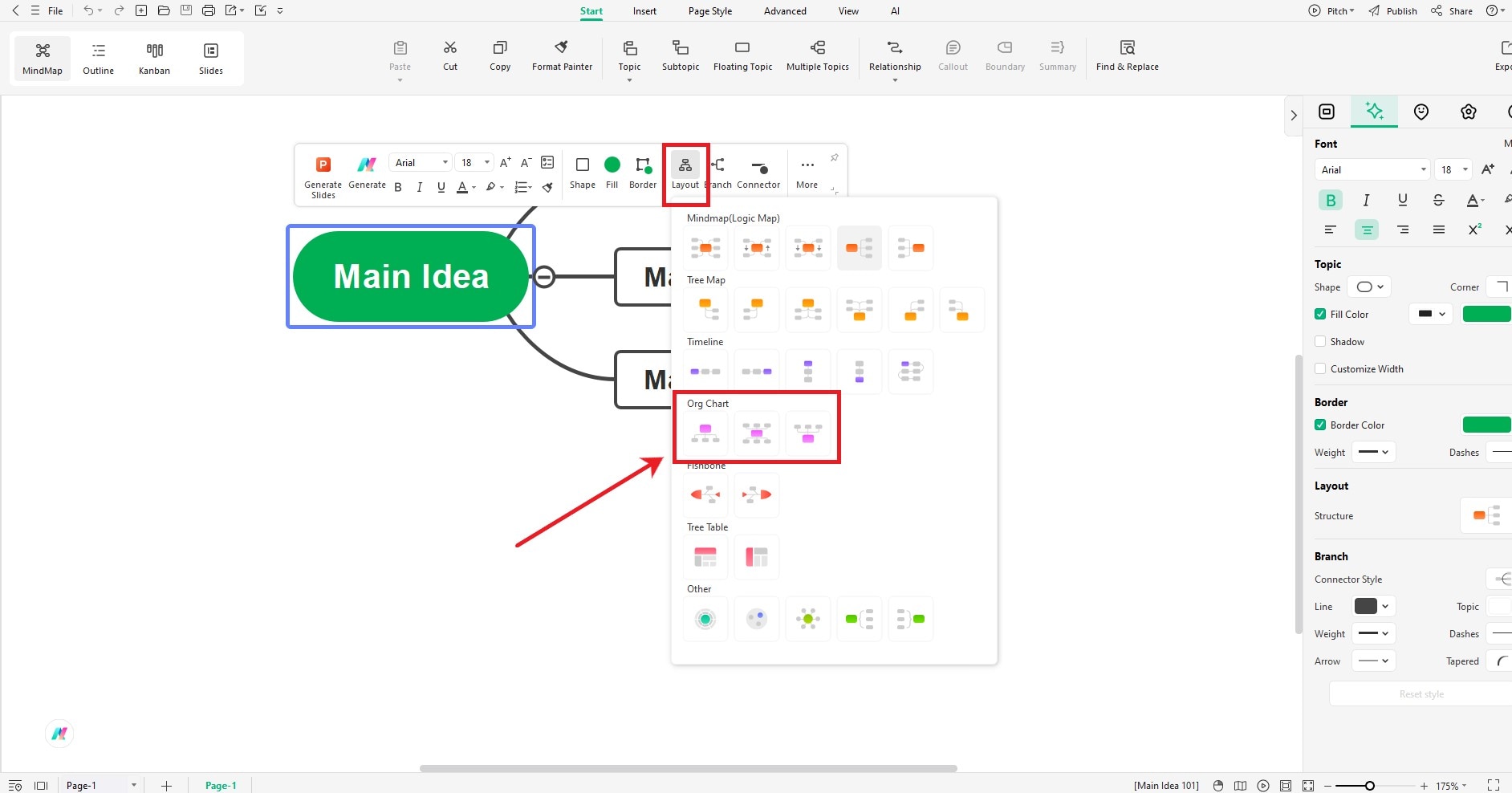1512x793 pixels.
Task: Open Branch Arrow style dropdown
Action: click(x=1374, y=661)
